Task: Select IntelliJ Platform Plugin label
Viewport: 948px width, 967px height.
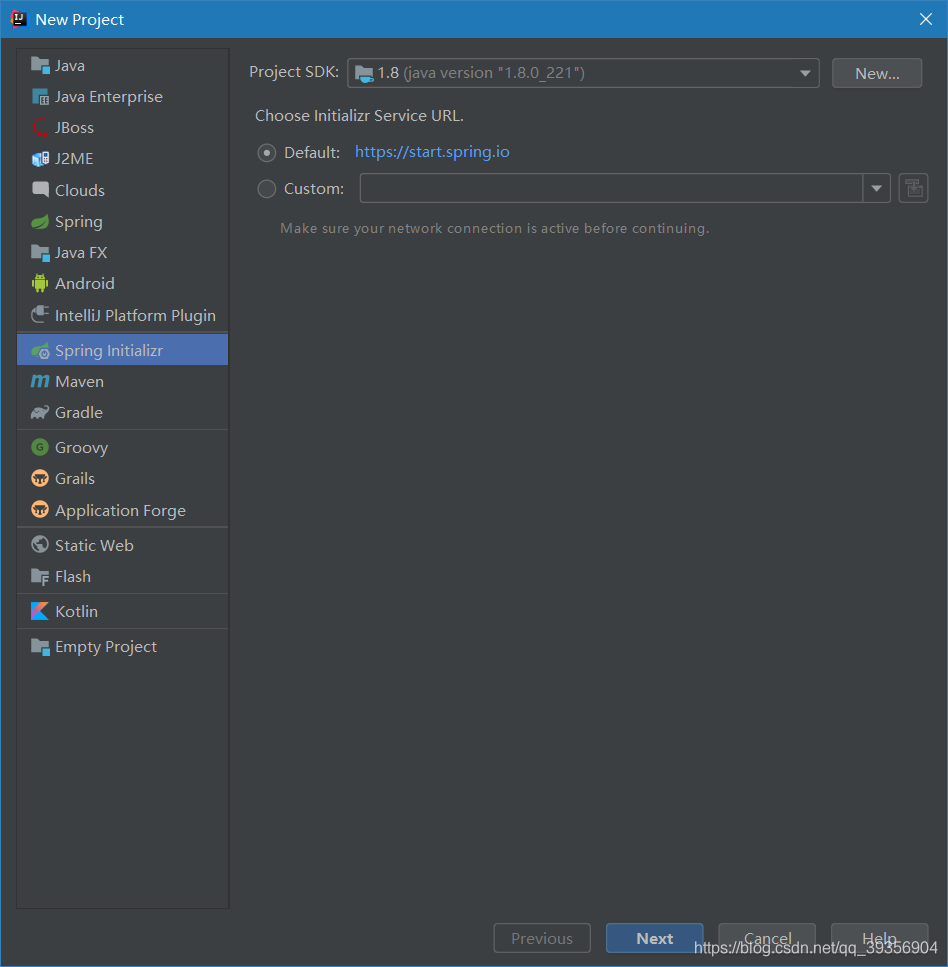Action: pos(135,315)
